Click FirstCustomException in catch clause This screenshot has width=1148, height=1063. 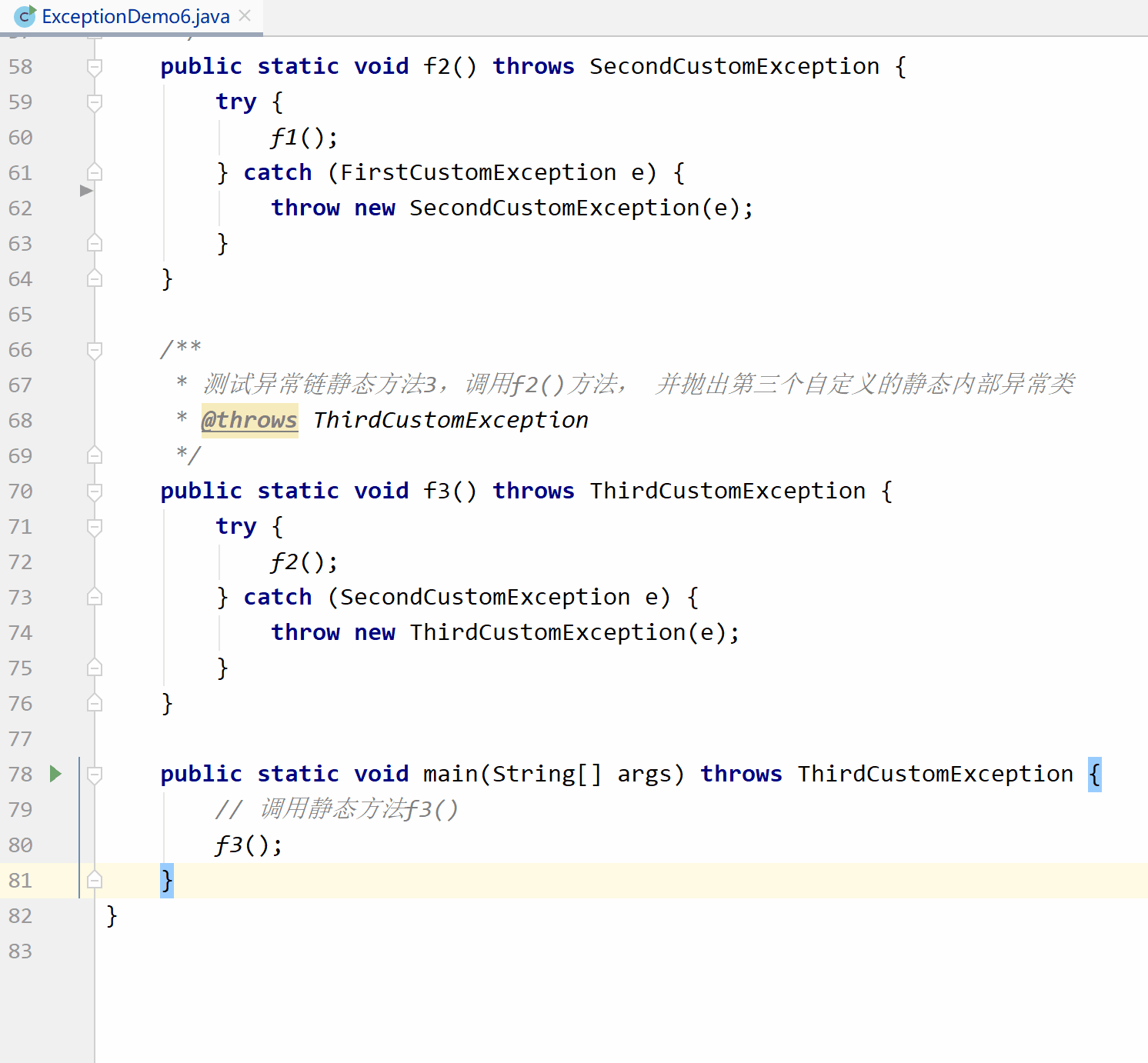coord(478,172)
